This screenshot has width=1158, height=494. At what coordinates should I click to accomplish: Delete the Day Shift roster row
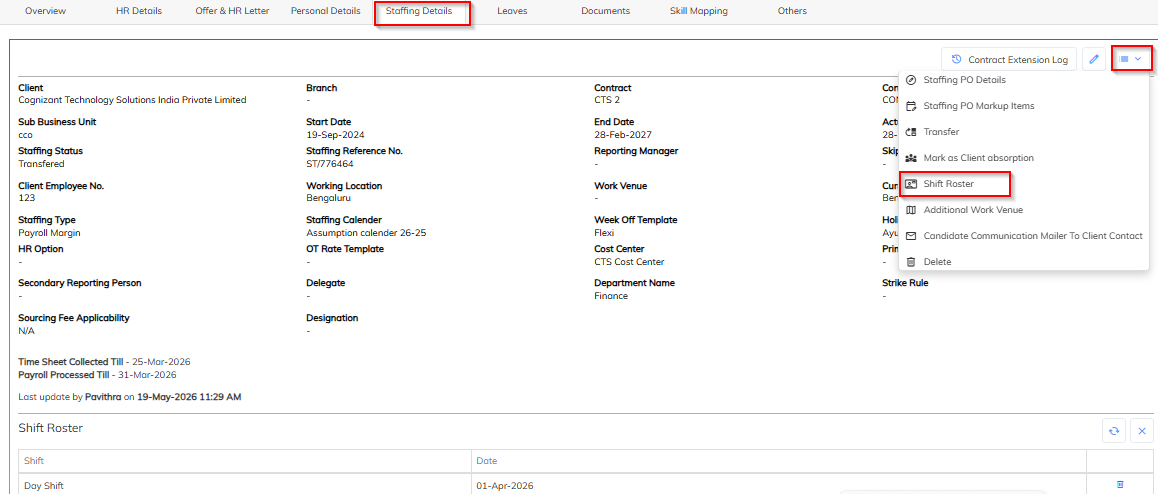point(1120,484)
